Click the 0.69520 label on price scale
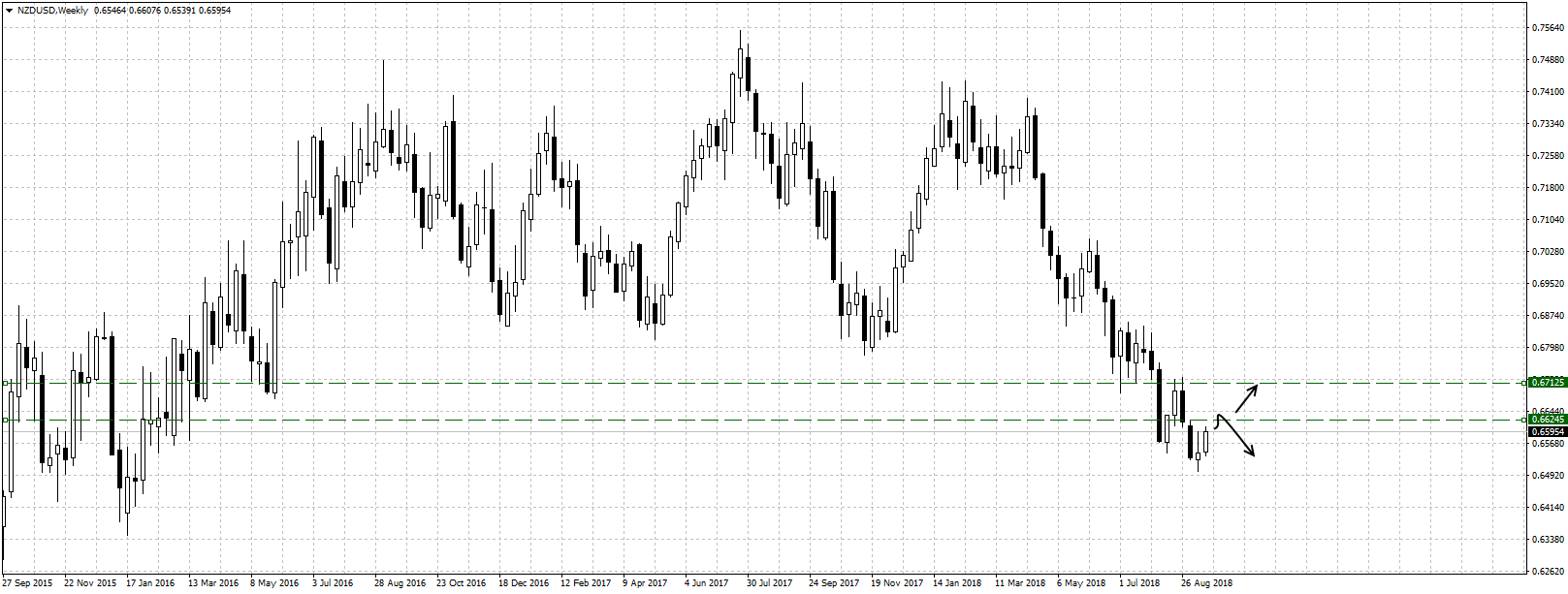This screenshot has height=594, width=1568. [x=1546, y=284]
